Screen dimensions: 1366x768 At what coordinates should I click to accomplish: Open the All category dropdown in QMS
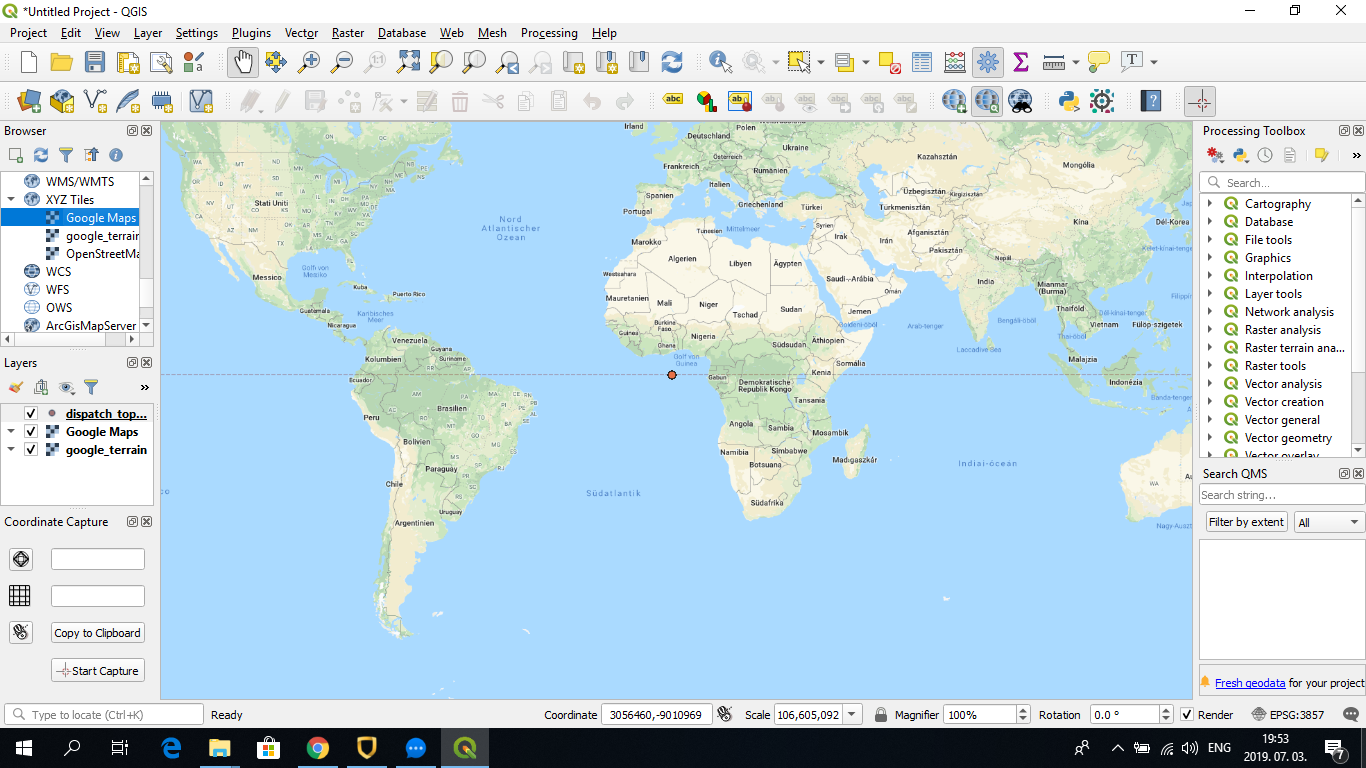(1329, 522)
